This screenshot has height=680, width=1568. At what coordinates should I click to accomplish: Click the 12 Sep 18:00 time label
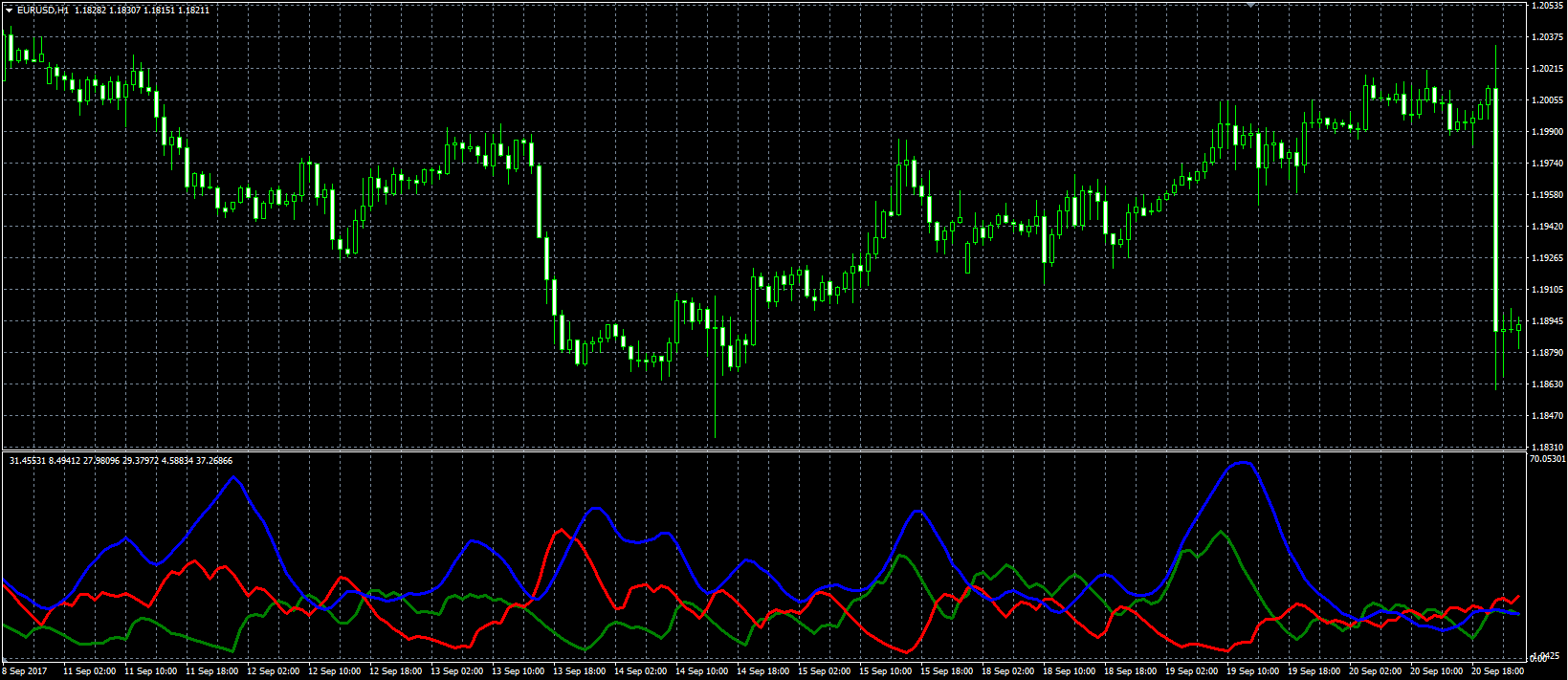(x=395, y=671)
